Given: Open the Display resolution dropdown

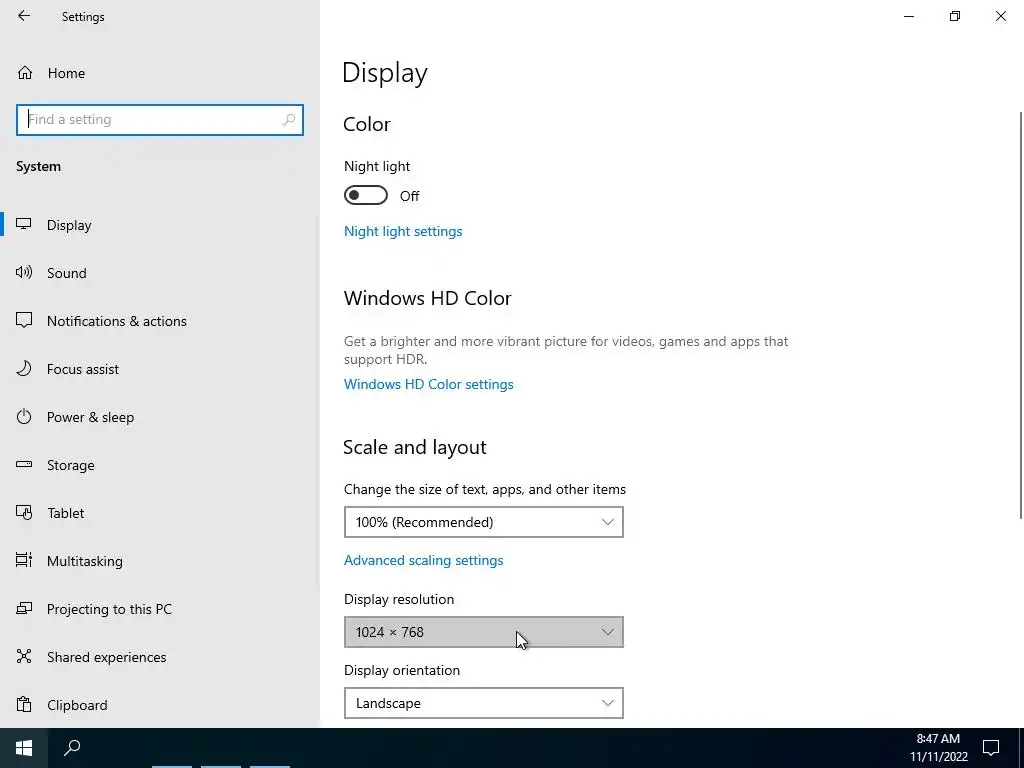Looking at the screenshot, I should (484, 632).
